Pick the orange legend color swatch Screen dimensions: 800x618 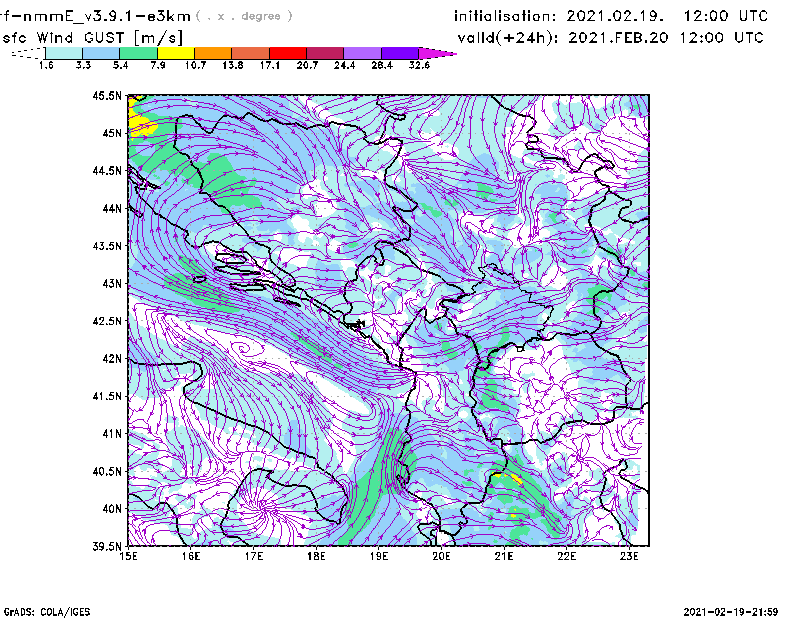213,53
